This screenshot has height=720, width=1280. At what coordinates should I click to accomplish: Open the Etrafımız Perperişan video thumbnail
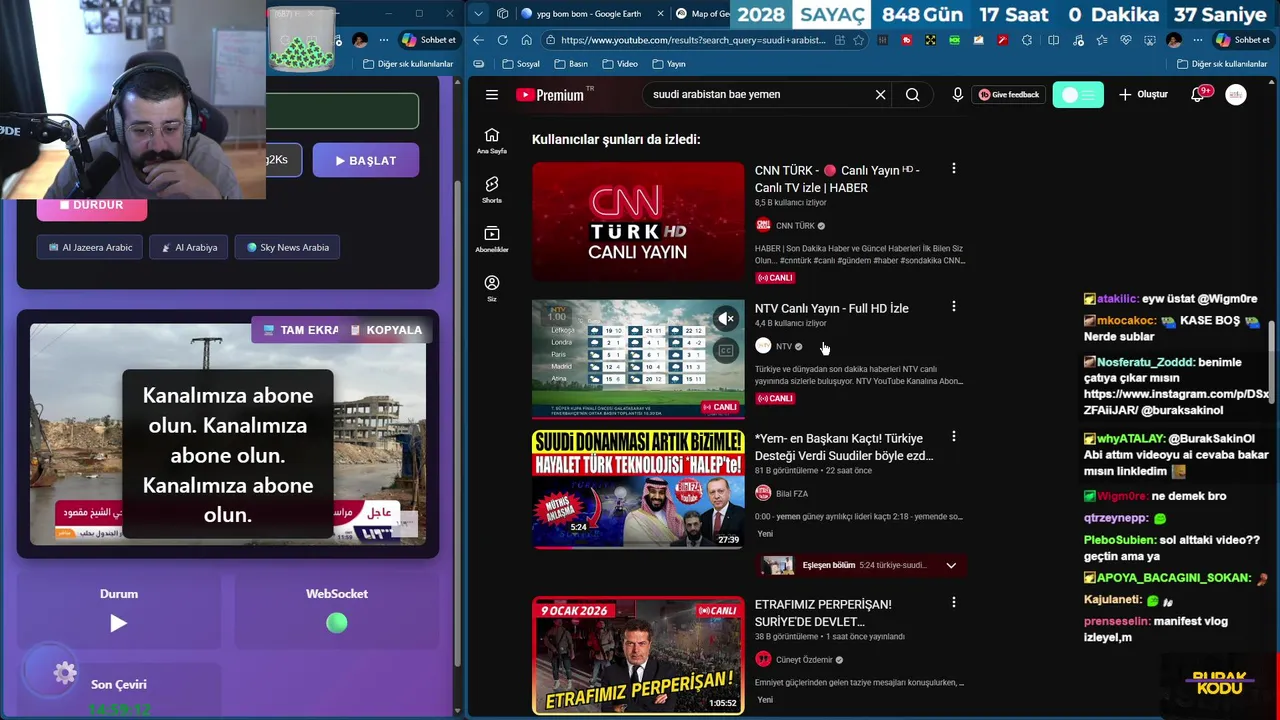pyautogui.click(x=638, y=656)
